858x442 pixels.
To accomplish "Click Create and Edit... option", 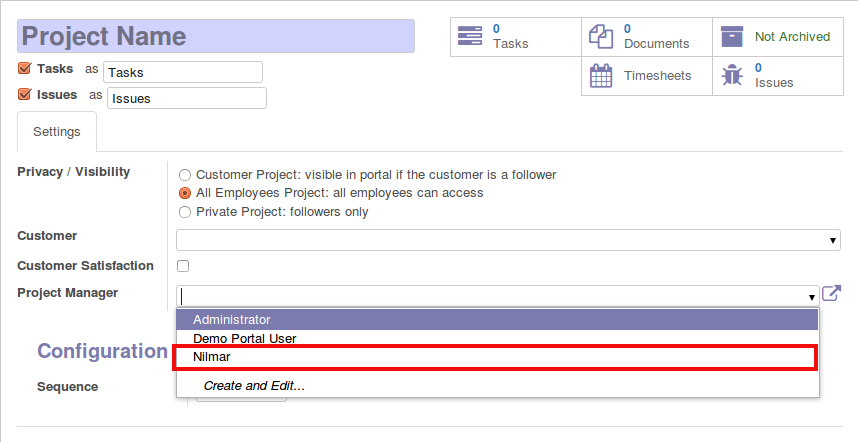I will click(x=254, y=385).
